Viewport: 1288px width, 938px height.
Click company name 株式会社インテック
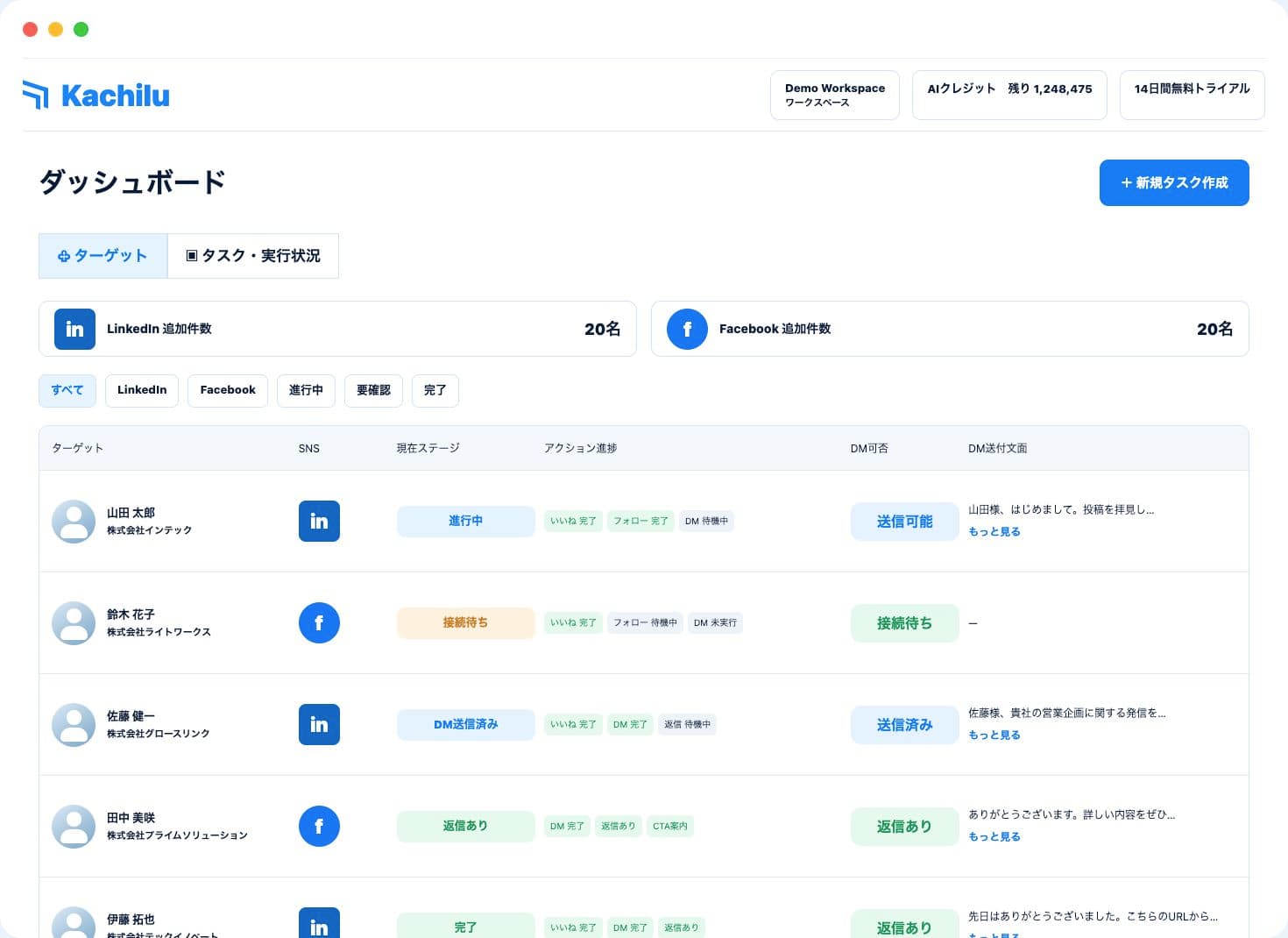[149, 530]
